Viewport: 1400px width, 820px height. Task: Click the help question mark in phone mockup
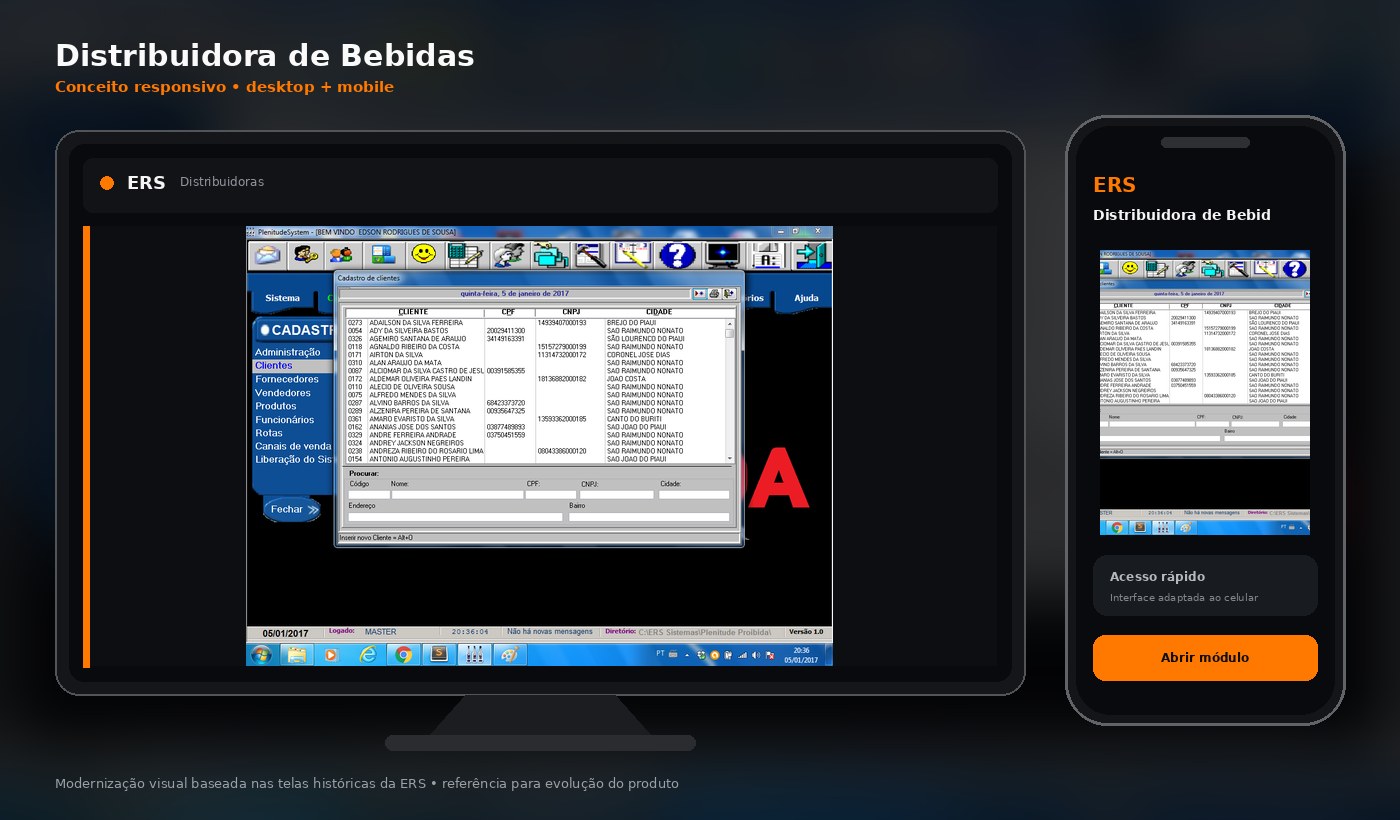pos(1295,268)
